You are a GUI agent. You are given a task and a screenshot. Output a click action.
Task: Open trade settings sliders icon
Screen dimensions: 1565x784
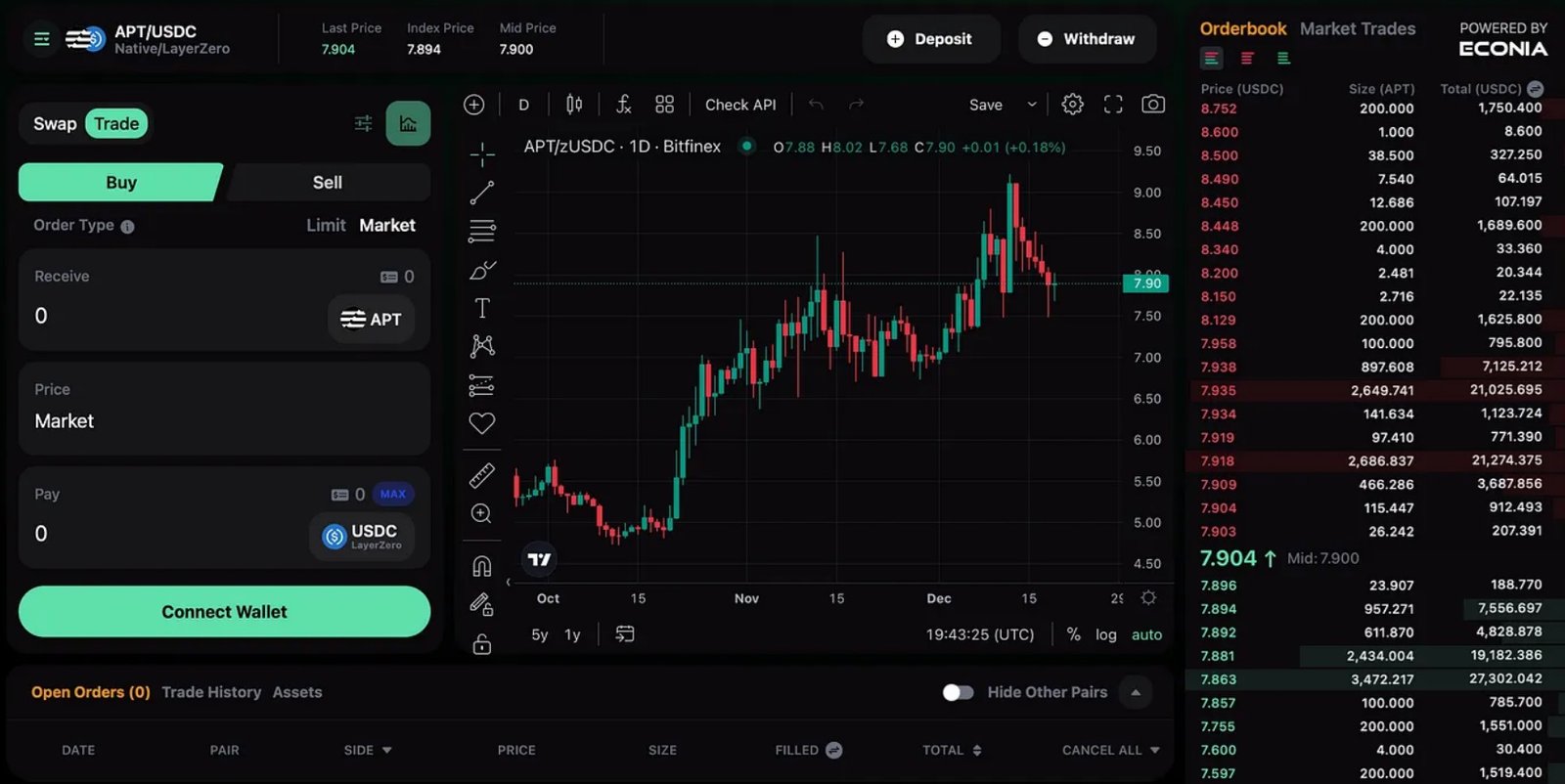pos(363,123)
